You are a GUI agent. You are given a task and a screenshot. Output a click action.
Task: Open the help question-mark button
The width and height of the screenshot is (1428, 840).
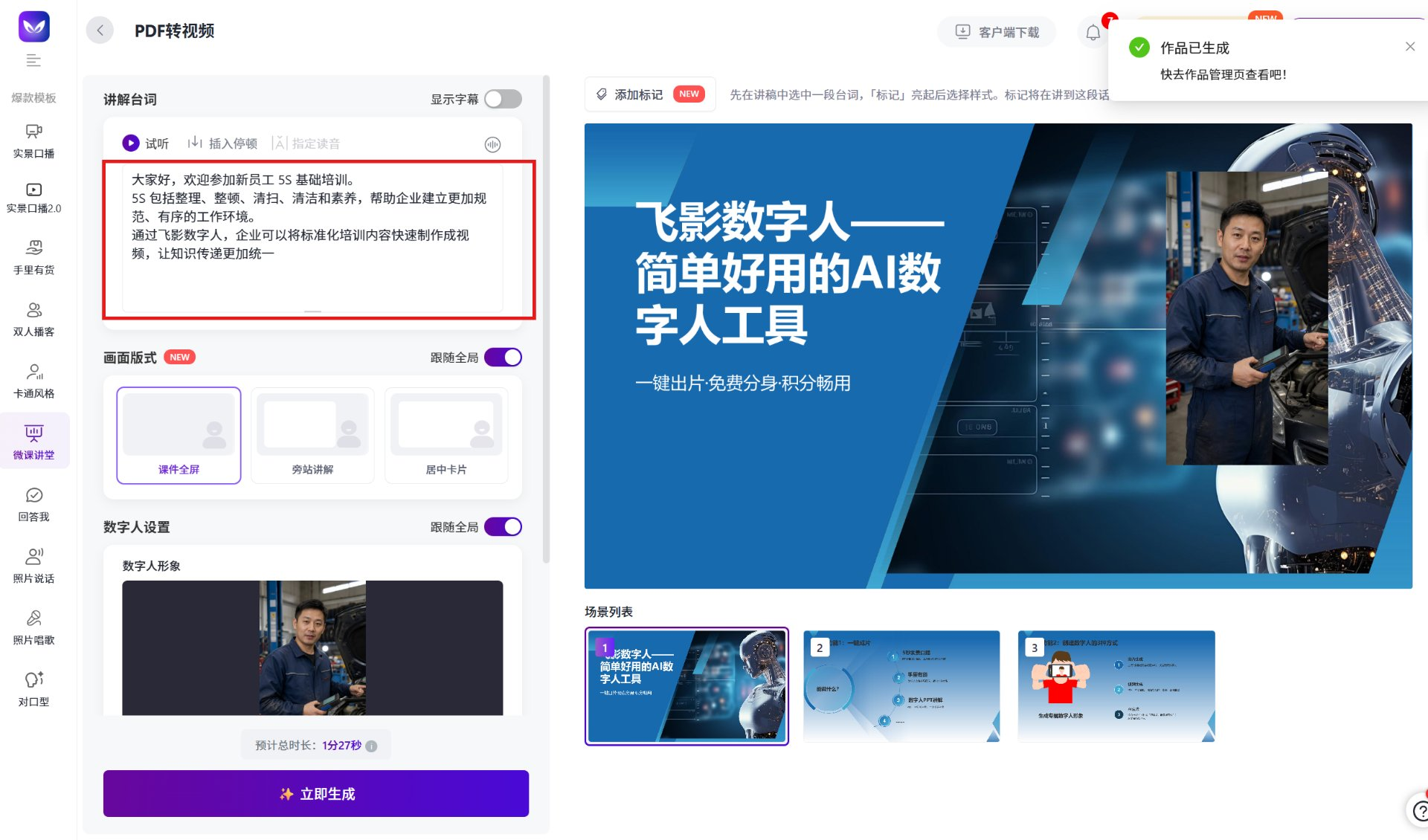1419,810
